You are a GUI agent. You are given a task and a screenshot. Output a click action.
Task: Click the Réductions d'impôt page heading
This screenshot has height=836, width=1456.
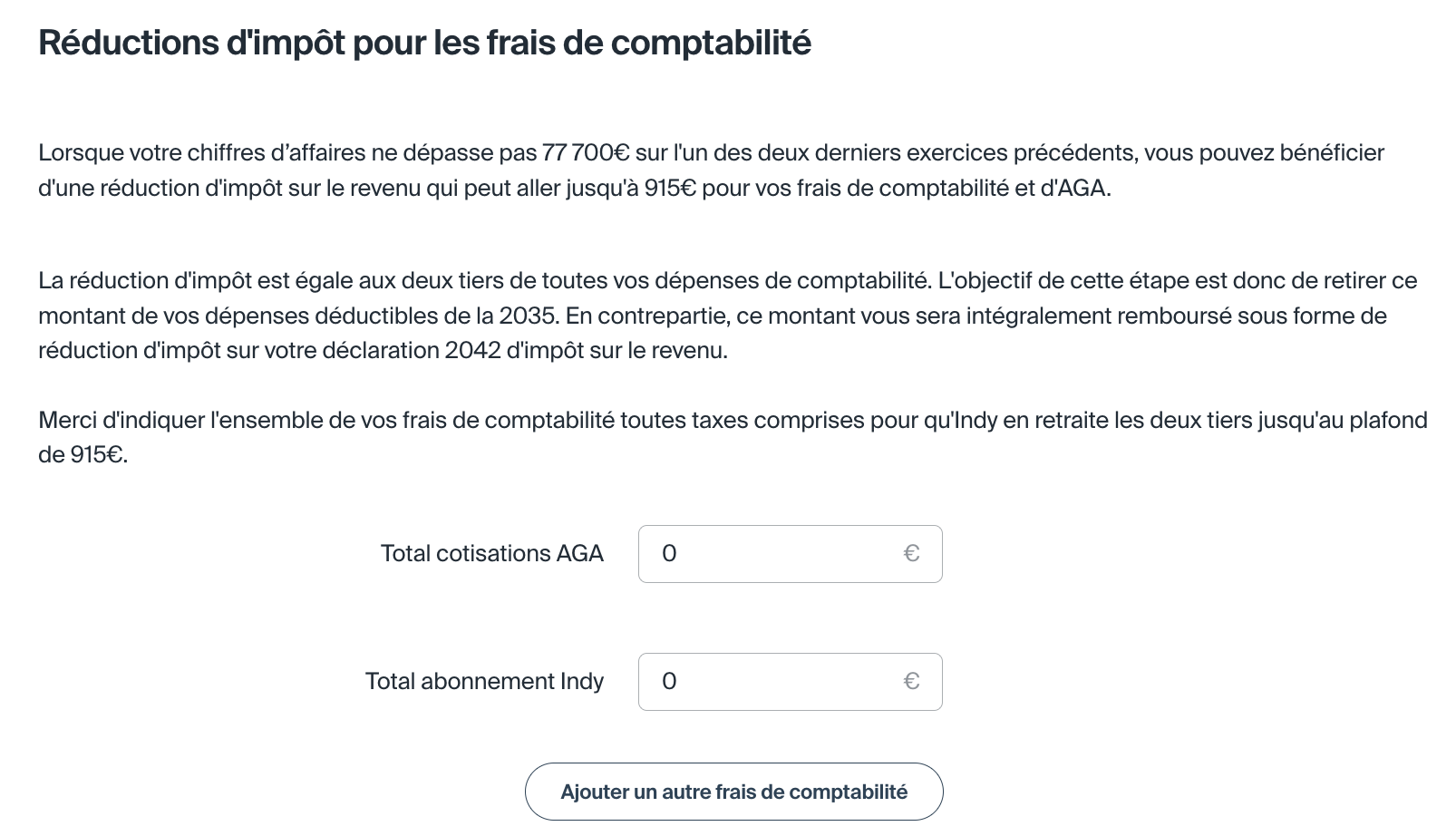click(424, 43)
